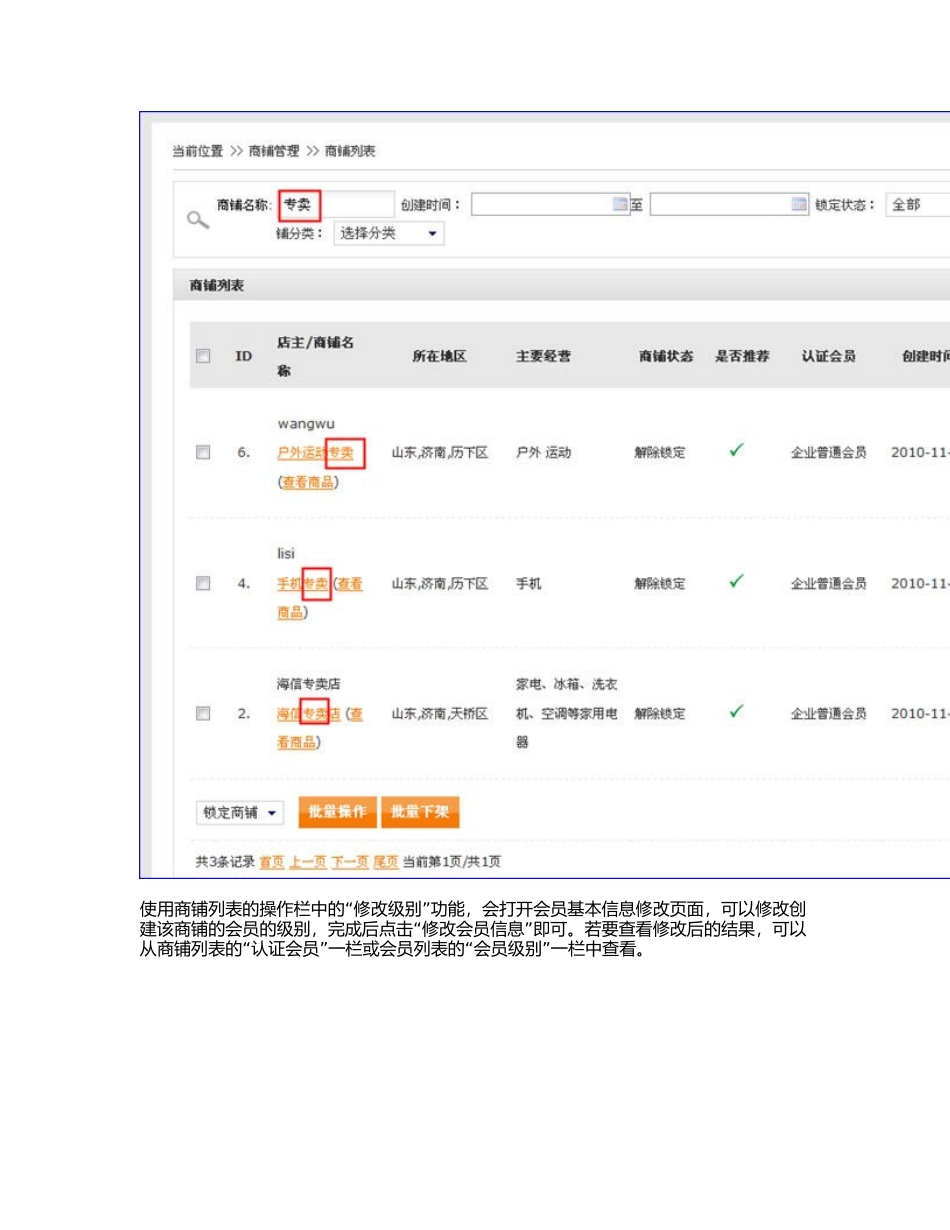950x1230 pixels.
Task: Check the box for shop ID 6
Action: 203,453
